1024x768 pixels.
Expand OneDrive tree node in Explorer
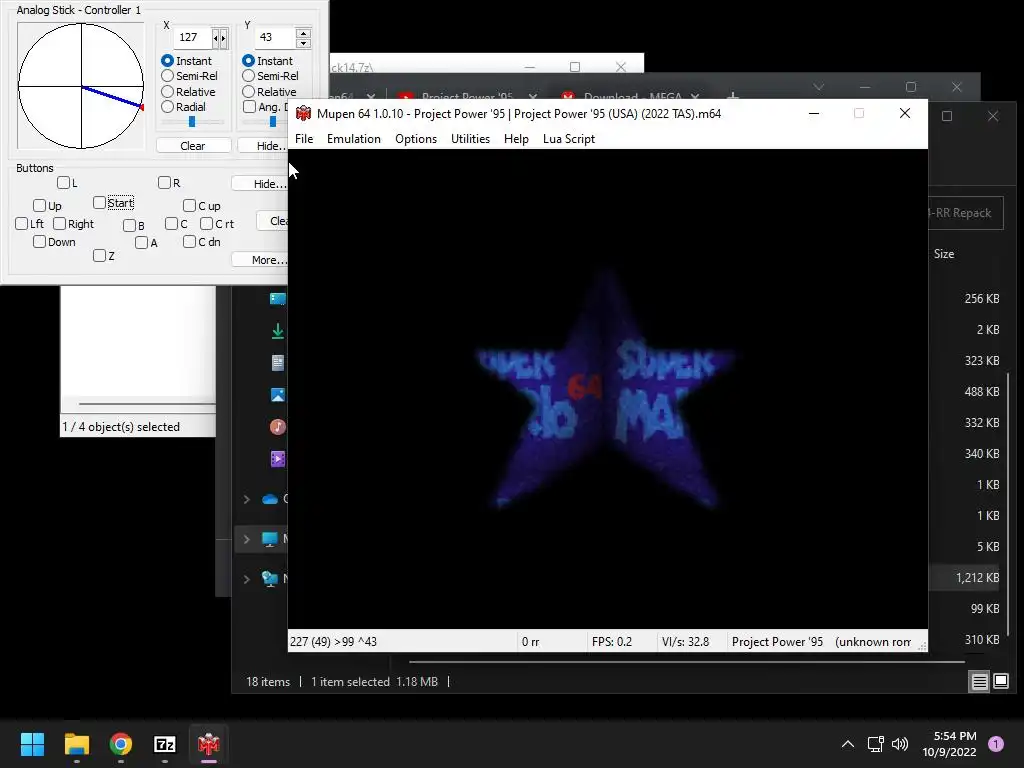(246, 500)
